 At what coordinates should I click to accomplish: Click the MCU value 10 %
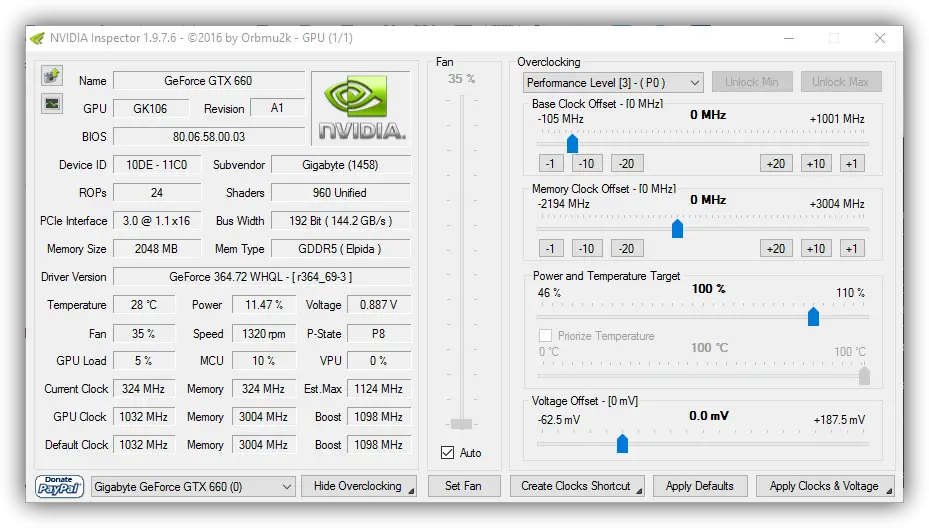[264, 360]
